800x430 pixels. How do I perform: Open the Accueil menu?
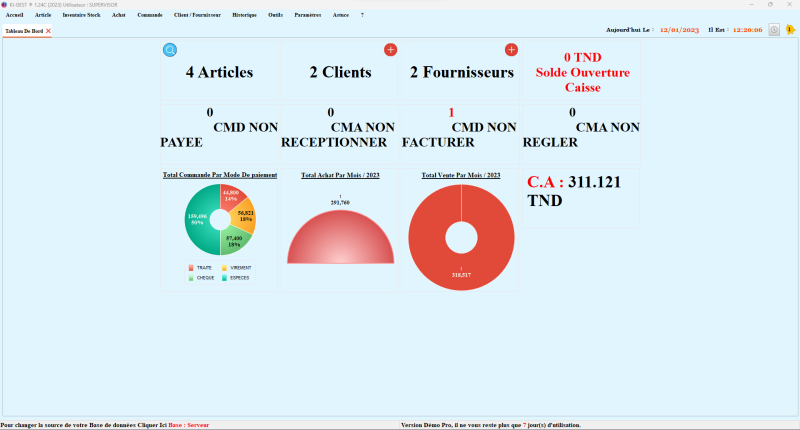click(14, 15)
